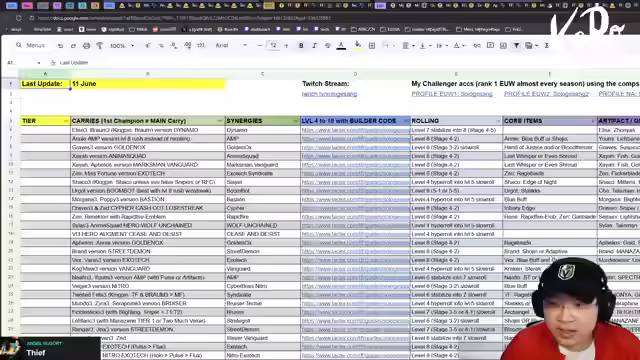Toggle italic formatting

(314, 46)
